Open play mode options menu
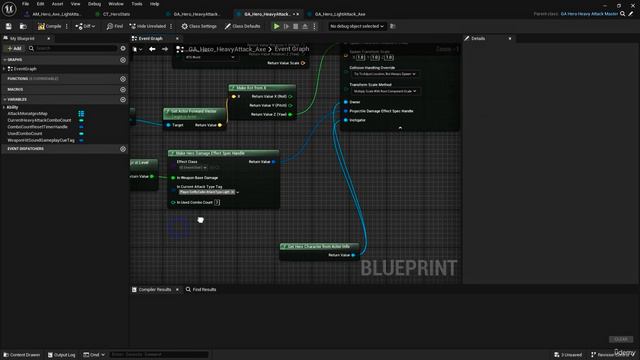This screenshot has width=640, height=360. [314, 26]
